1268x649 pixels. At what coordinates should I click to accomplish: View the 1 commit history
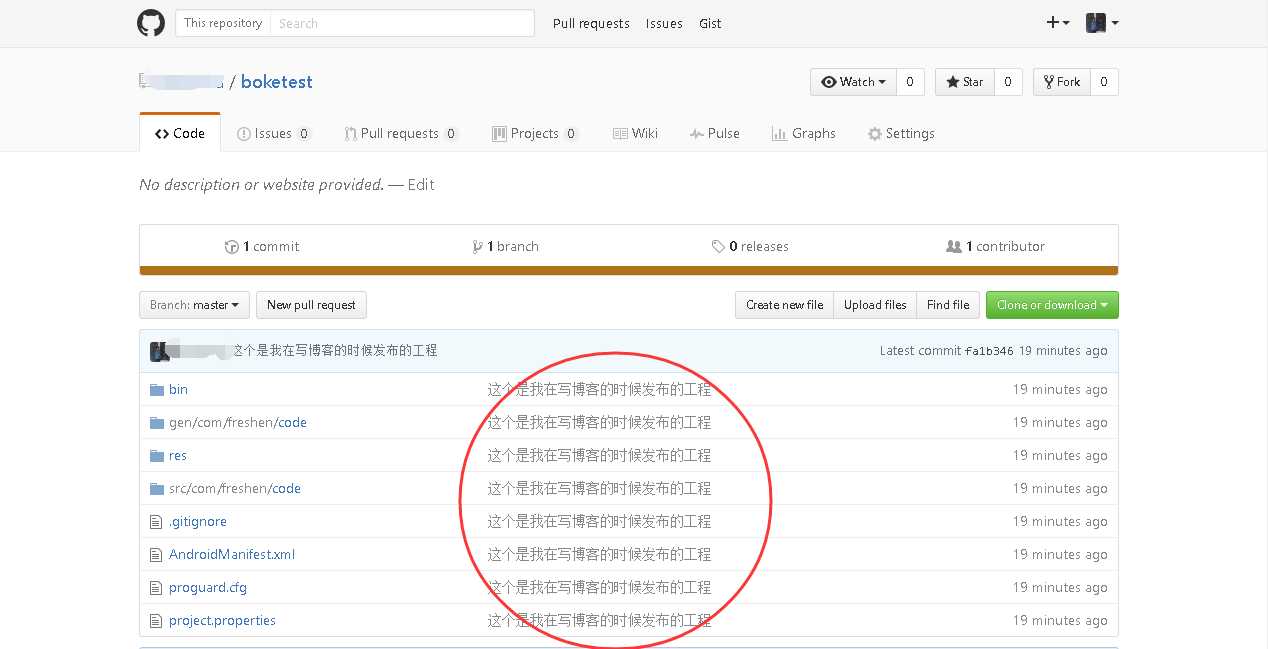(x=262, y=246)
